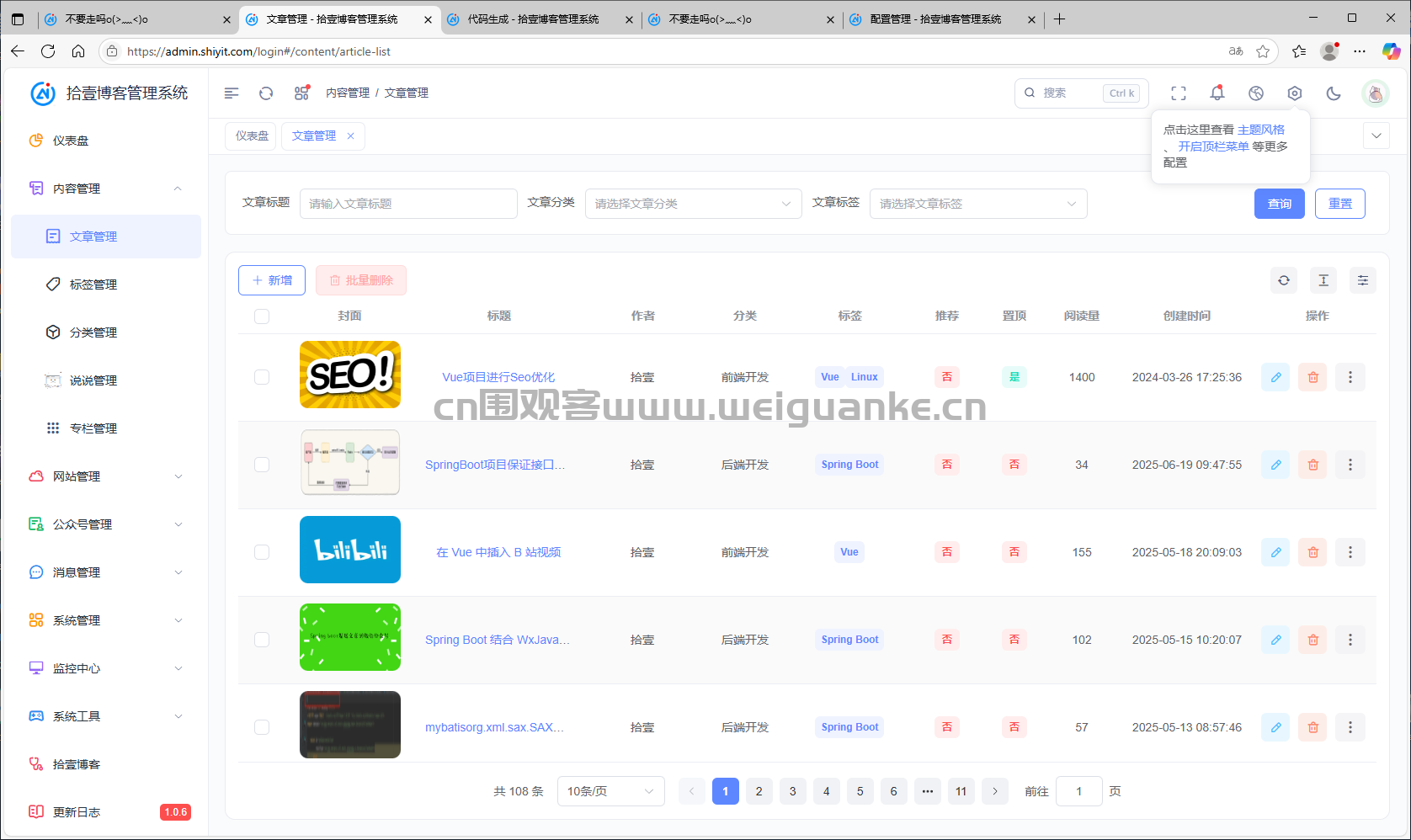Toggle the select-all checkbox in table header
The width and height of the screenshot is (1411, 840).
(x=262, y=316)
